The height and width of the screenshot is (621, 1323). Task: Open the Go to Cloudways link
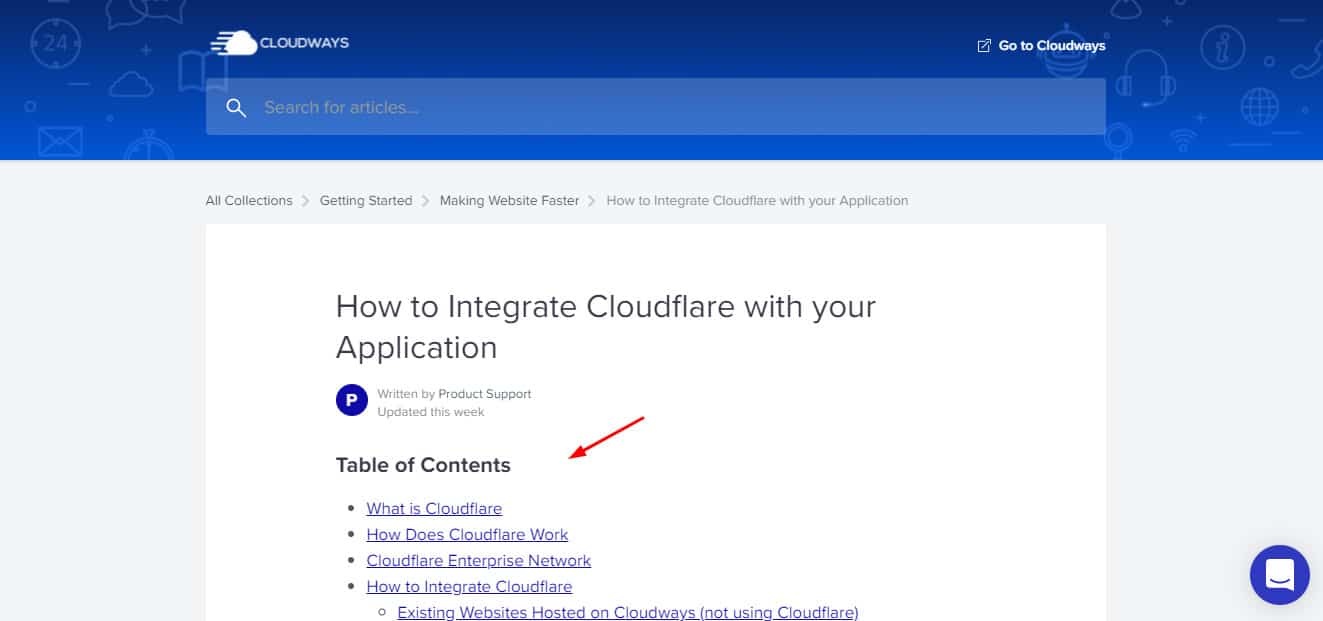(x=1051, y=46)
